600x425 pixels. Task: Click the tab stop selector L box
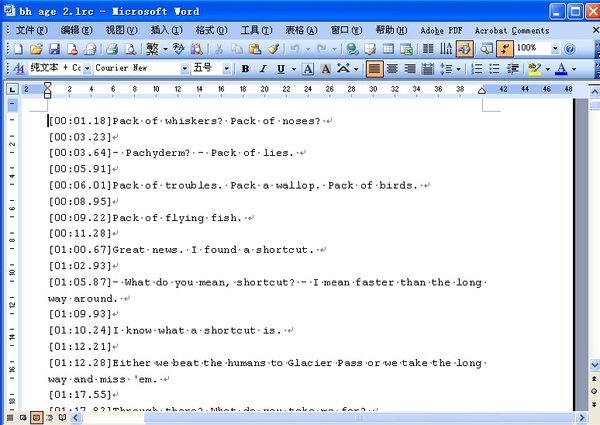pyautogui.click(x=12, y=90)
